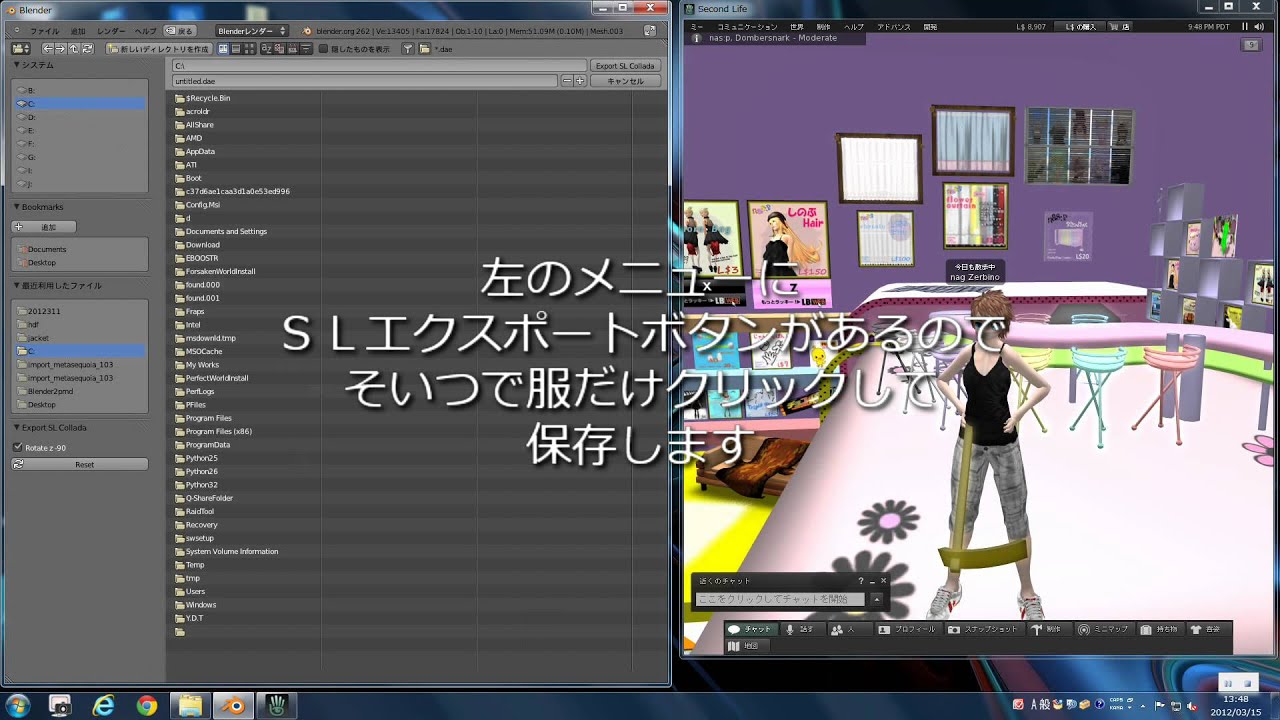Collapse the システム panel
This screenshot has width=1280, height=720.
(x=17, y=65)
